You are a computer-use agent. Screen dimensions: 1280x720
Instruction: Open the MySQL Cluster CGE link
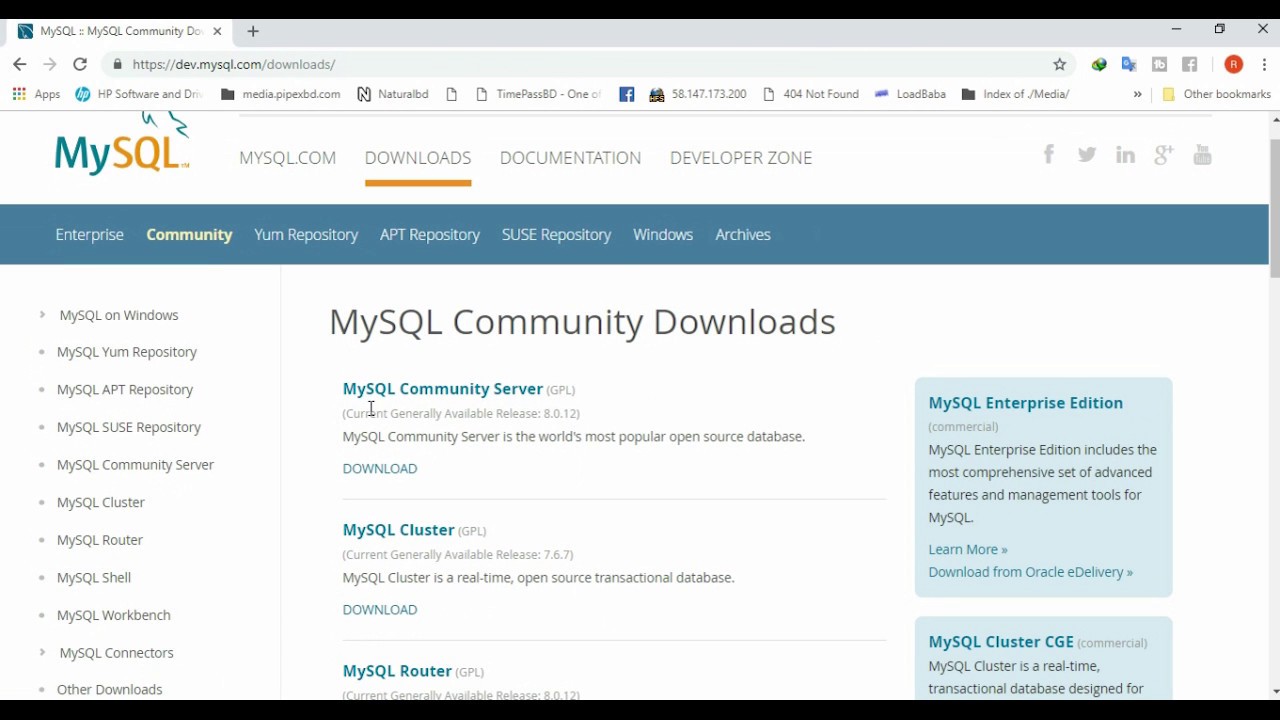[1001, 642]
